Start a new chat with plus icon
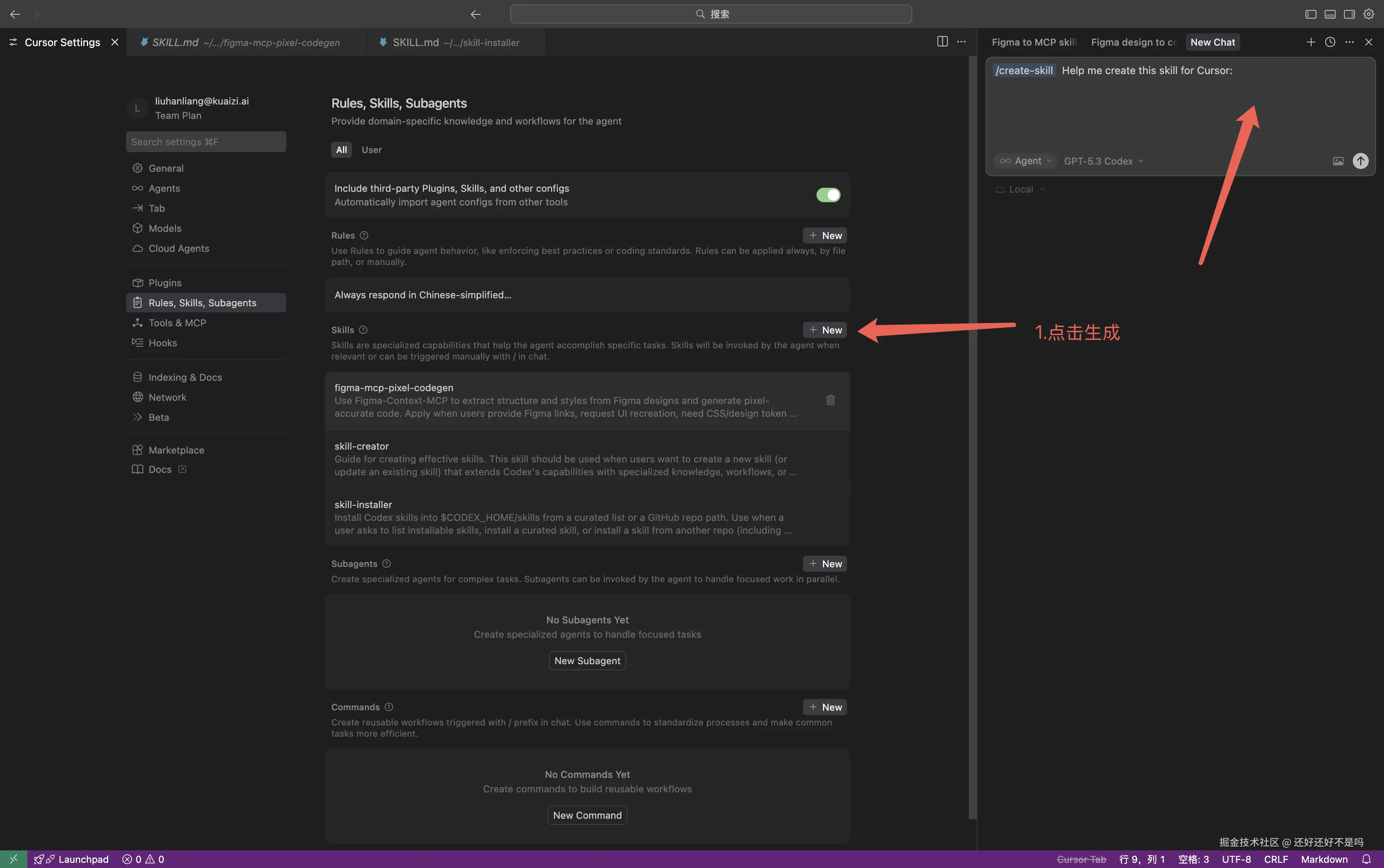 coord(1311,42)
